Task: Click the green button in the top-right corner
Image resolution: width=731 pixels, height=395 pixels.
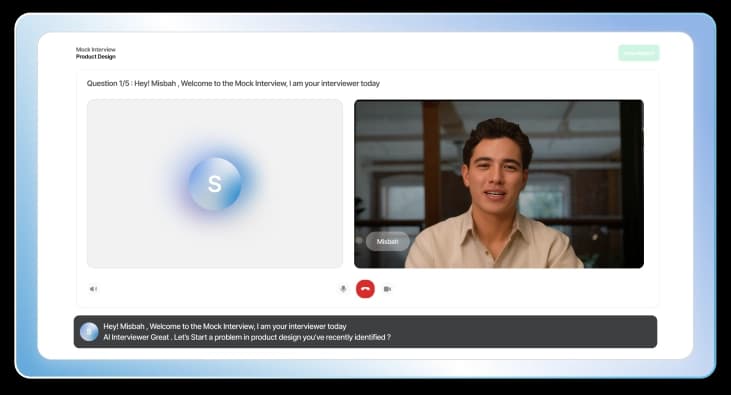Action: [639, 53]
